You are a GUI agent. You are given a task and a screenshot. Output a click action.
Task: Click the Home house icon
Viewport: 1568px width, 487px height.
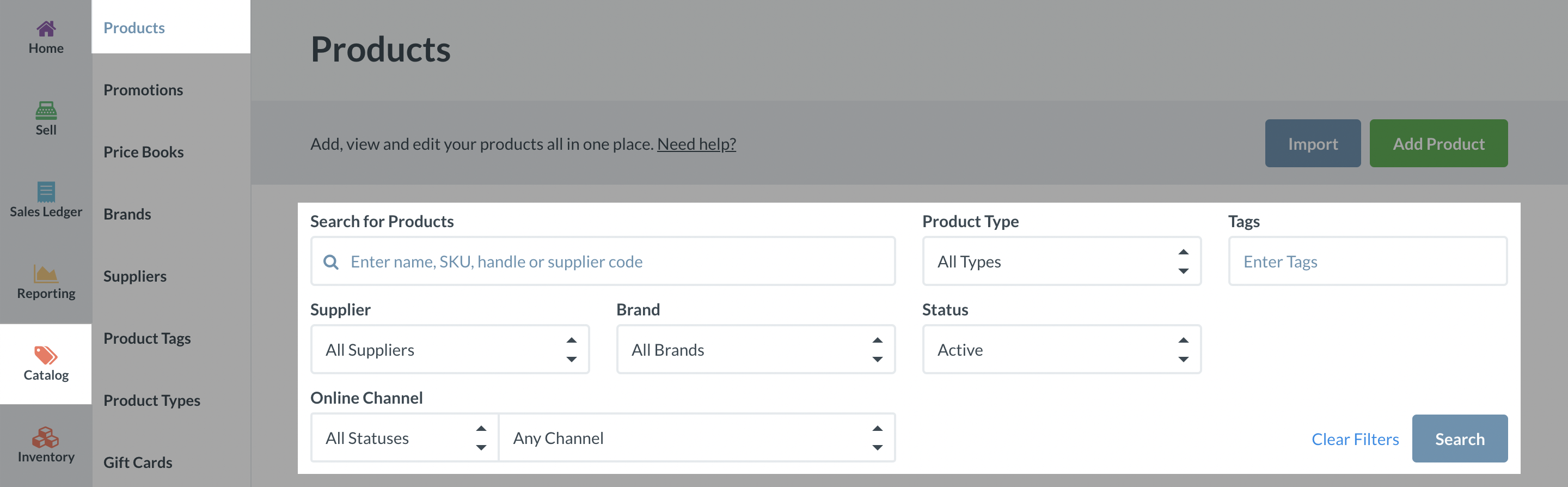coord(46,28)
